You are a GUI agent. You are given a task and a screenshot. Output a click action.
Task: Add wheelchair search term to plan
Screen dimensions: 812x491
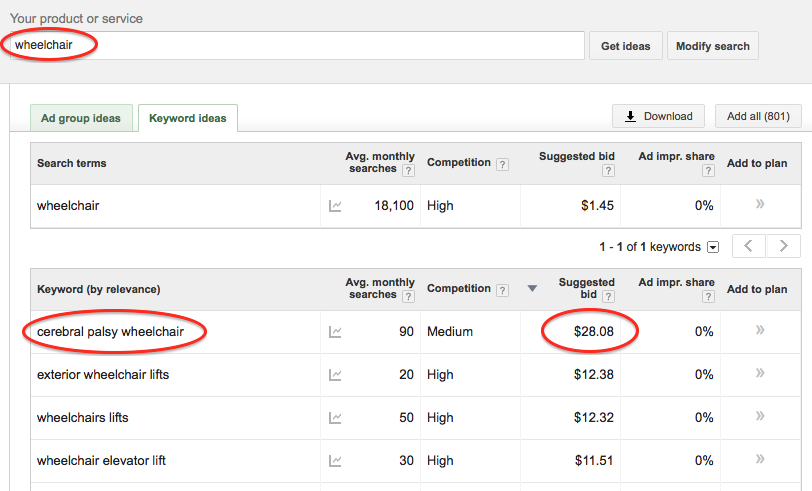click(x=760, y=205)
